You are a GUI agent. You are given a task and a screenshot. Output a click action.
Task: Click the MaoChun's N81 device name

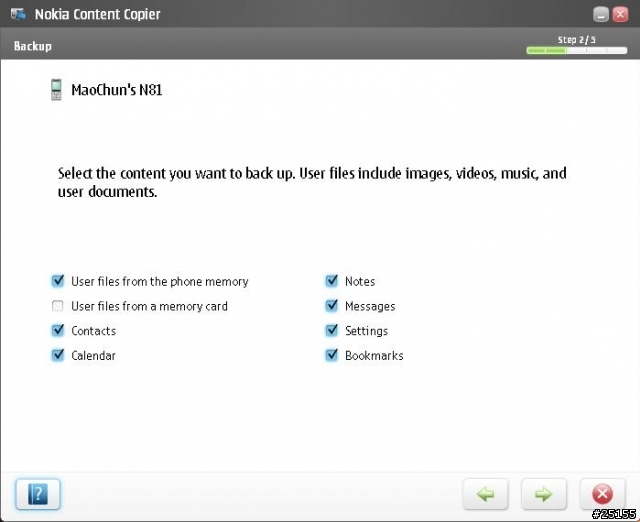pyautogui.click(x=117, y=90)
